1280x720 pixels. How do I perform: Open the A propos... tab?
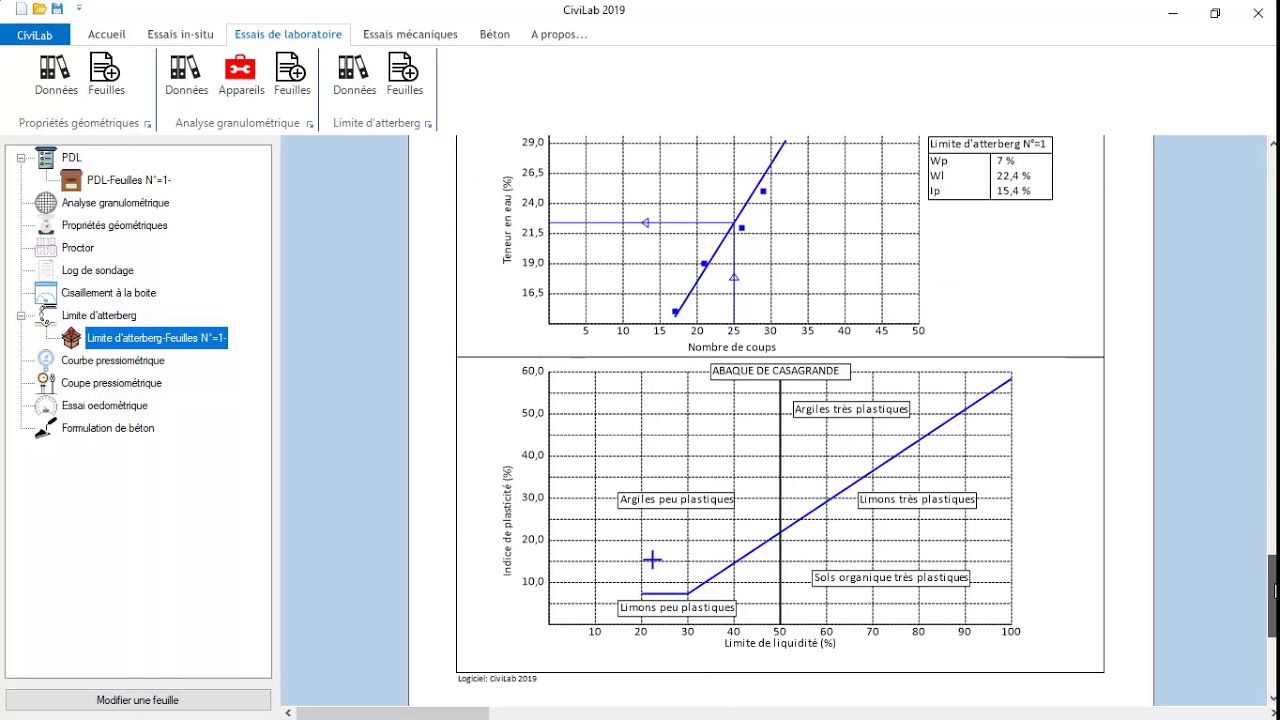559,34
